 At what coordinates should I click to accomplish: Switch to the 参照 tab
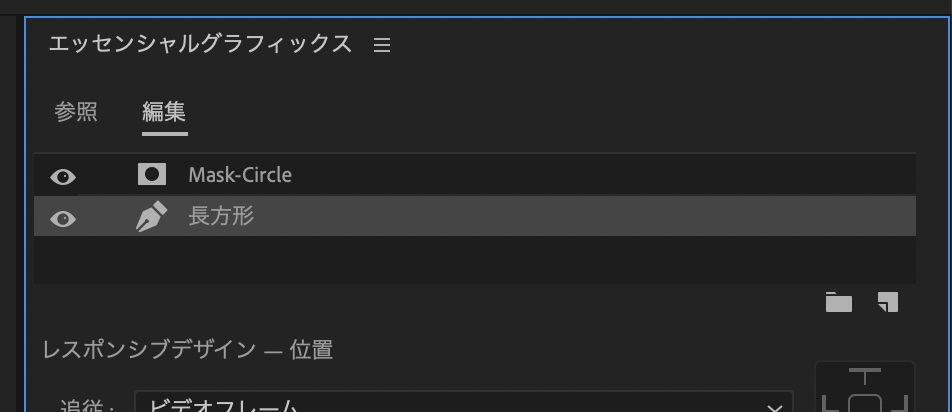tap(76, 111)
